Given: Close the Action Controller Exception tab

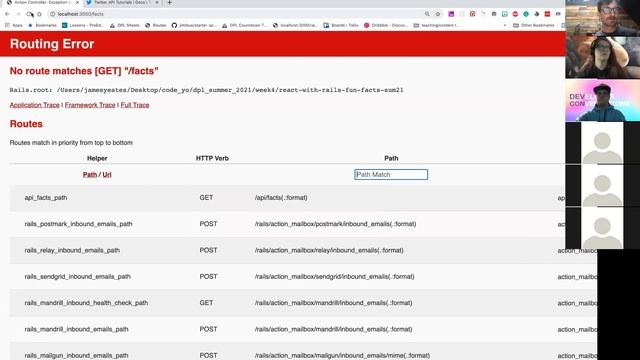Looking at the screenshot, I should [77, 2].
